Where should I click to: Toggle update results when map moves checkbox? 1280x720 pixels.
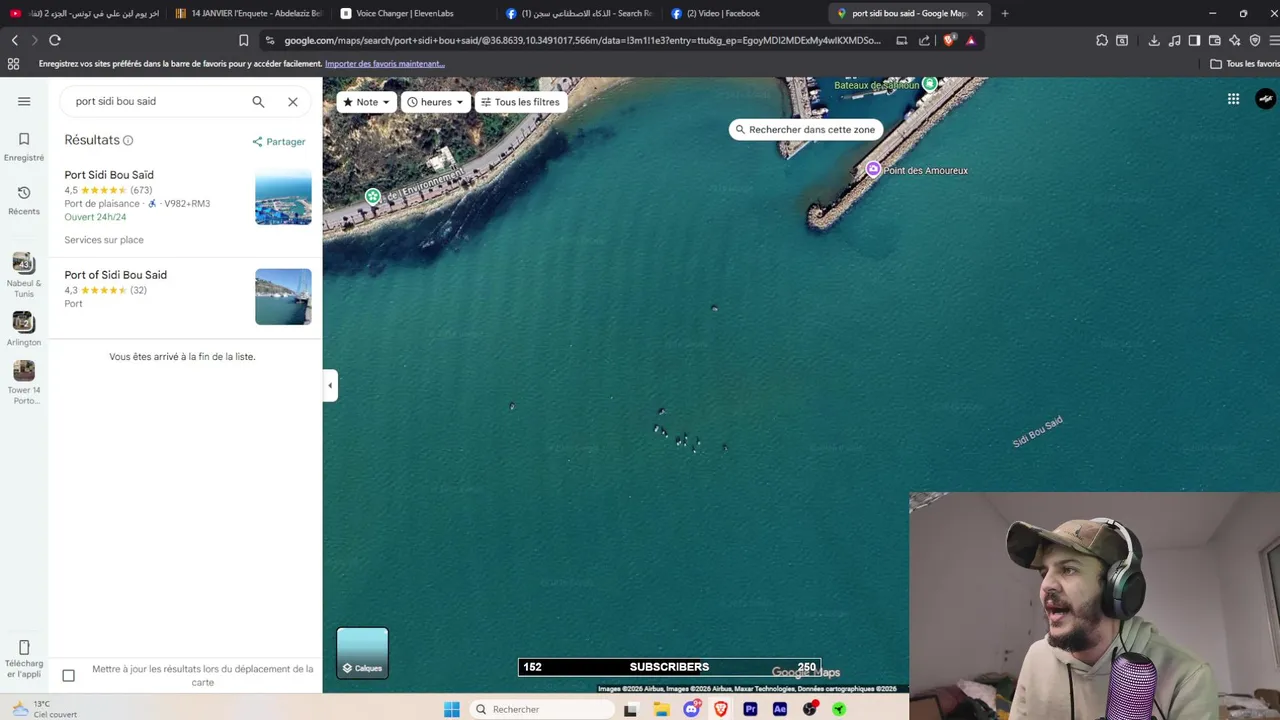(x=68, y=676)
